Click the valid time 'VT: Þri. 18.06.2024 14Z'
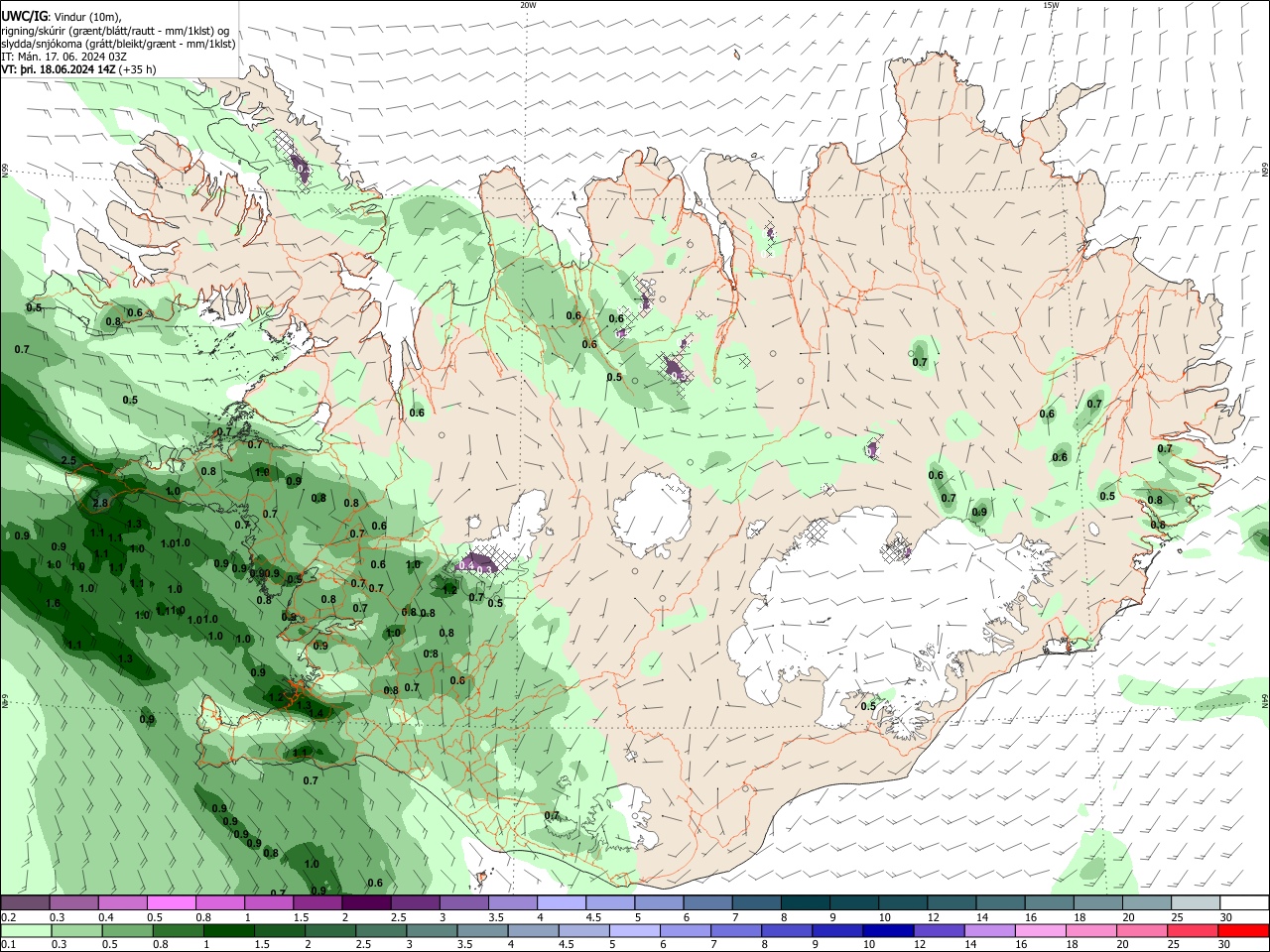The height and width of the screenshot is (952, 1270). [59, 69]
